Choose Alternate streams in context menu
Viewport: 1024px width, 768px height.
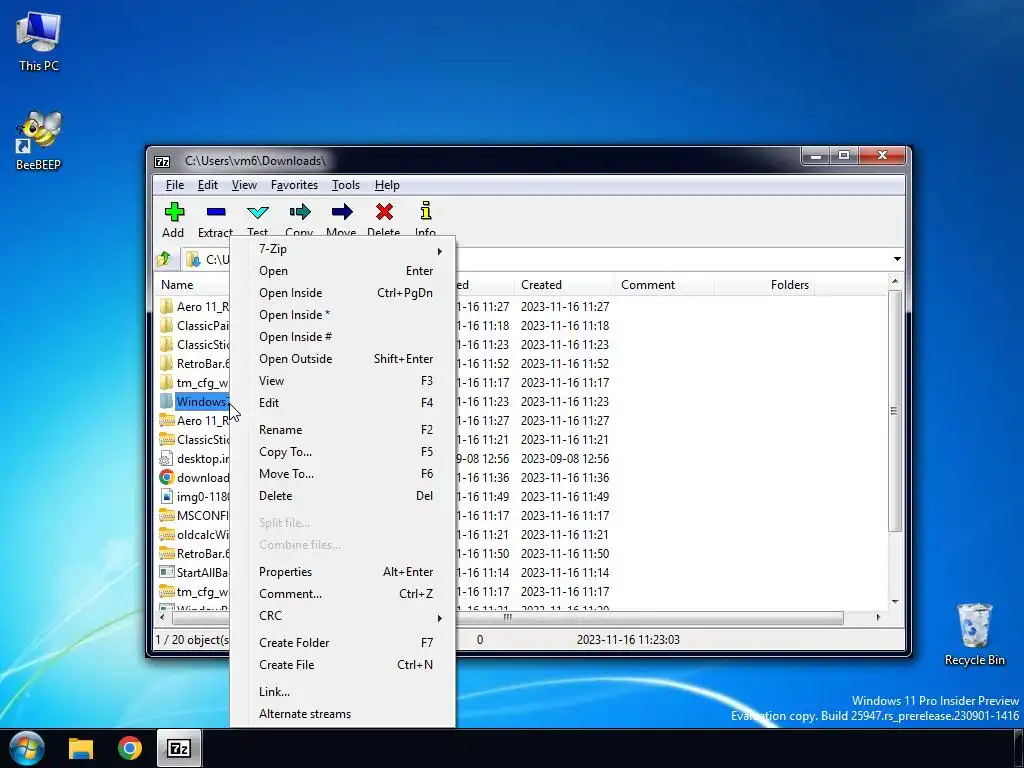click(342, 714)
